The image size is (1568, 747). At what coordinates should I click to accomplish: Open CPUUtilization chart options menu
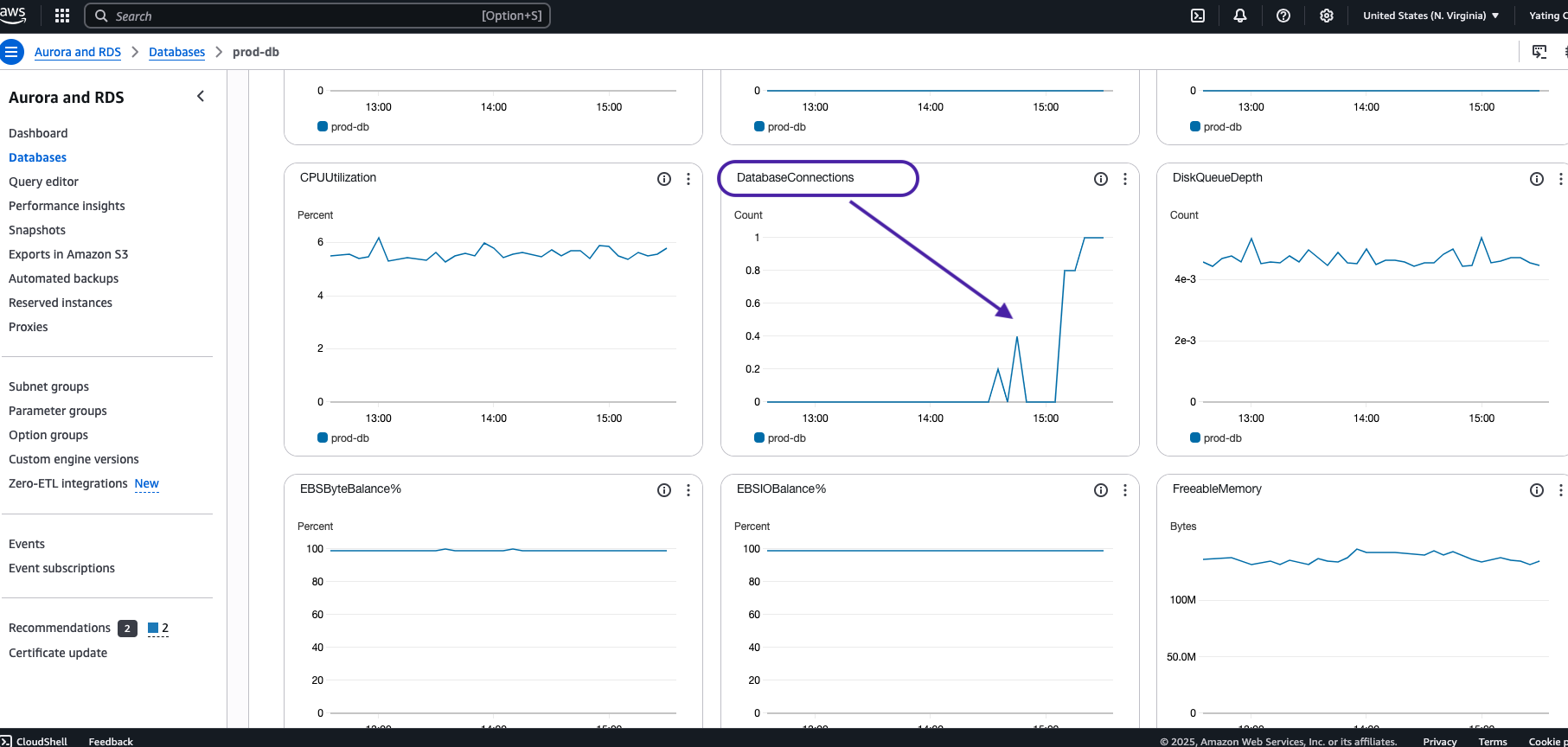688,179
